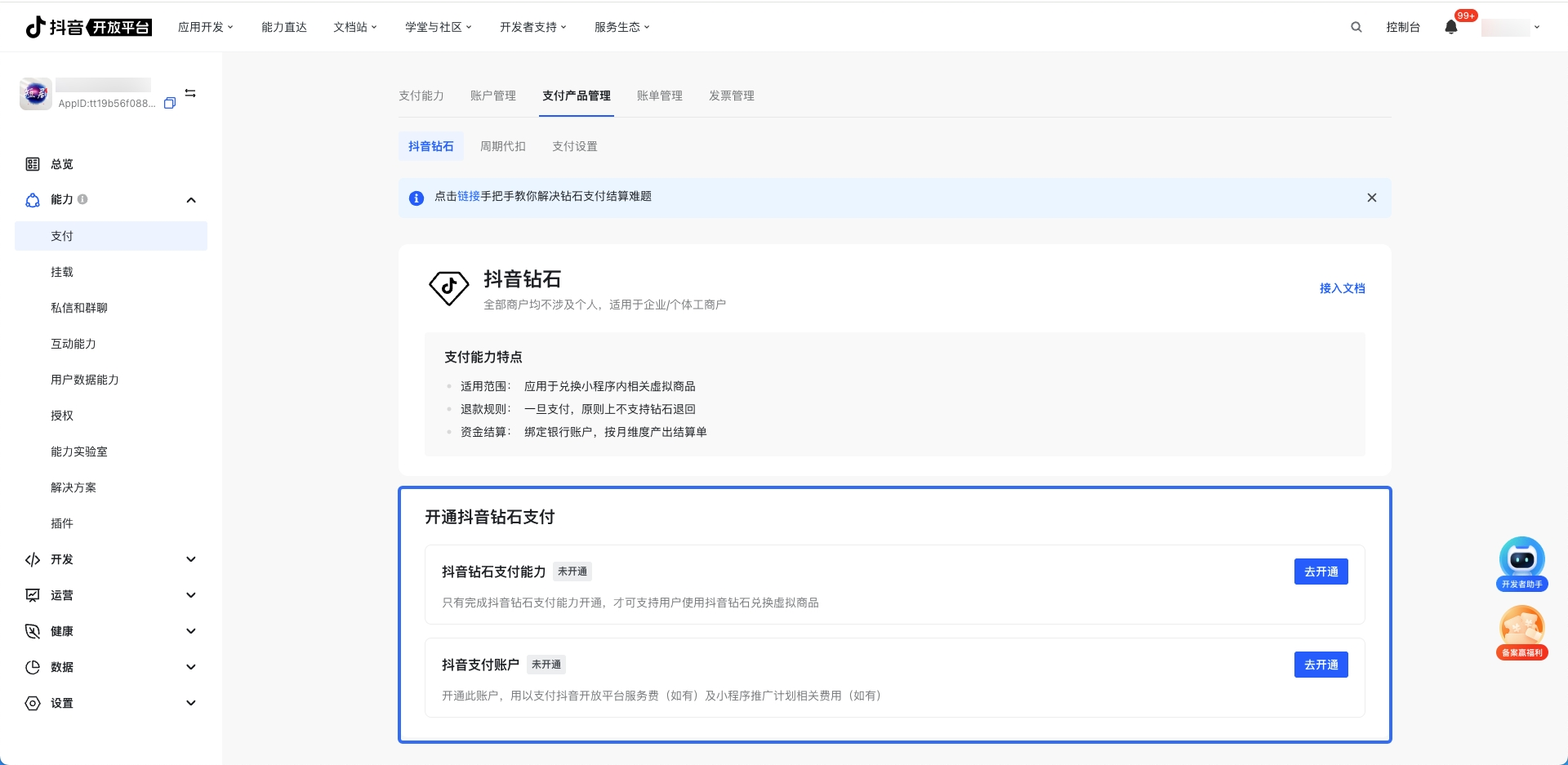Select 总览 in sidebar
This screenshot has height=765, width=1568.
click(x=62, y=164)
